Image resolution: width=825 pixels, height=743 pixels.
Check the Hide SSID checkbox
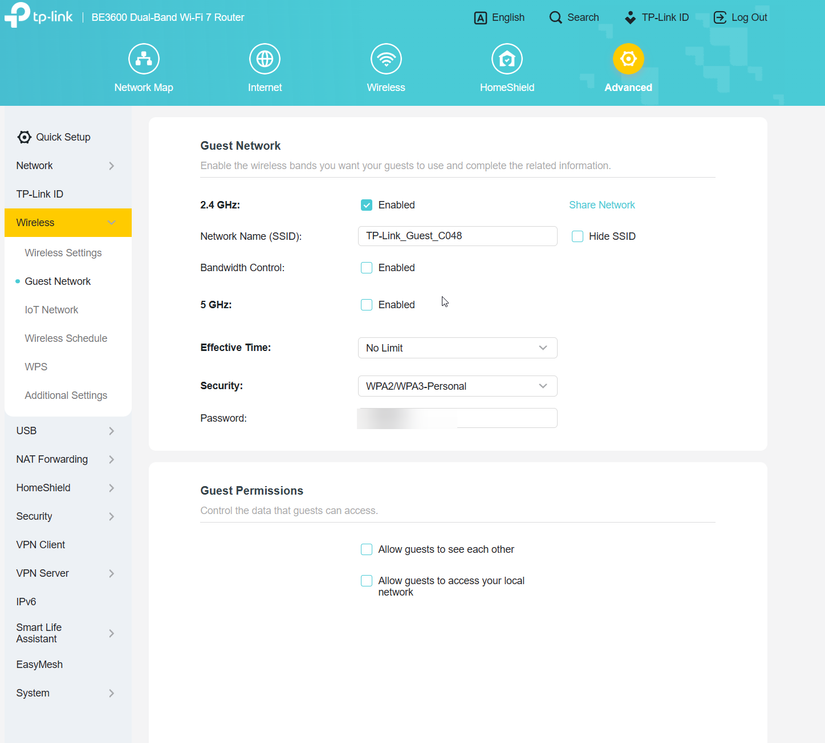578,236
